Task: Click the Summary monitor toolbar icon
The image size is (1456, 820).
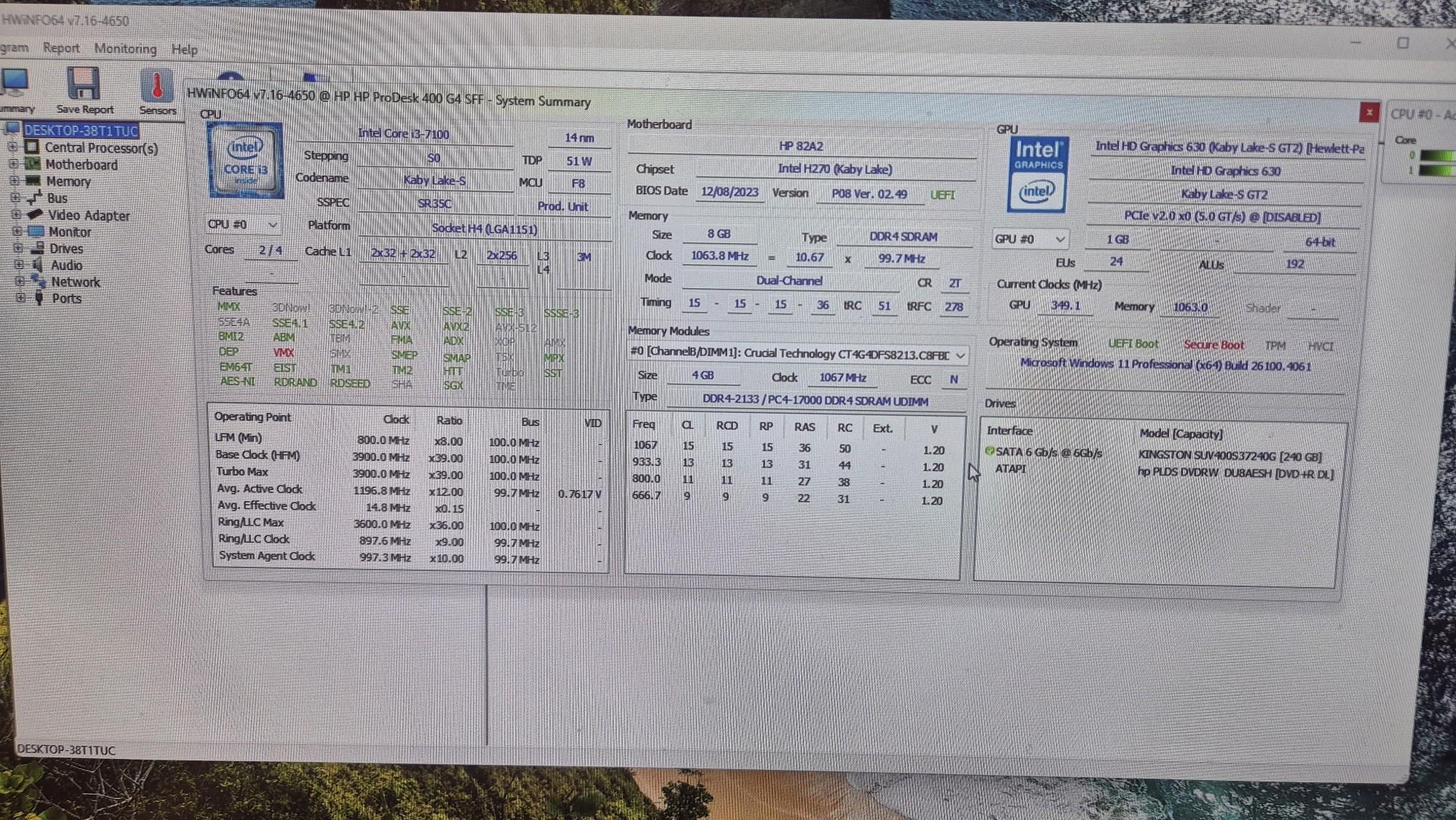Action: (15, 82)
